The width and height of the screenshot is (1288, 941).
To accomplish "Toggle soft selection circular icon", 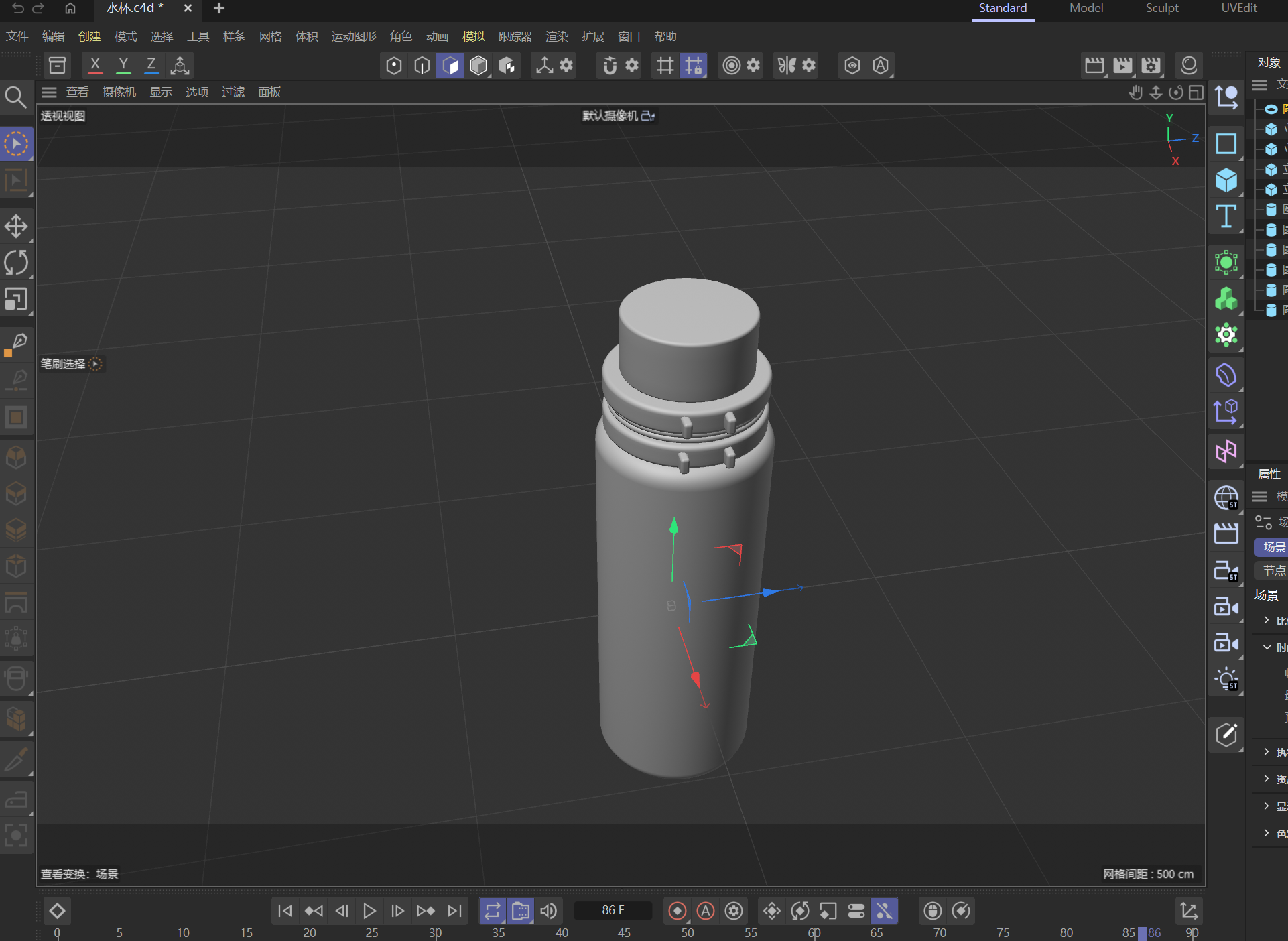I will [732, 65].
